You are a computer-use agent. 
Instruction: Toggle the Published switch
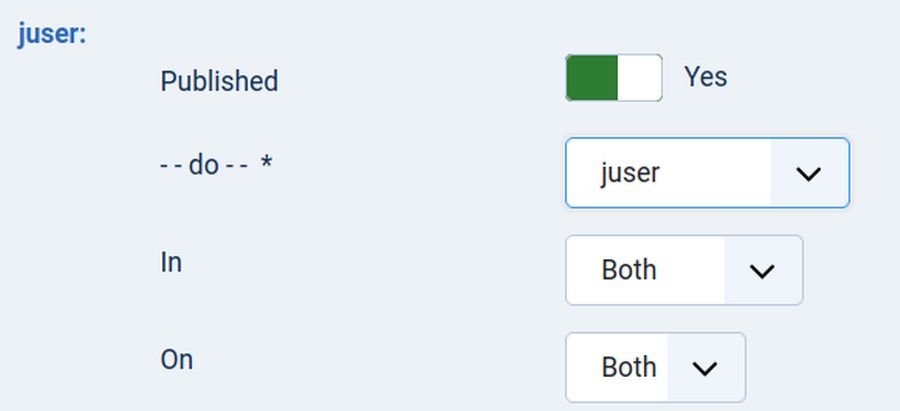pos(614,78)
